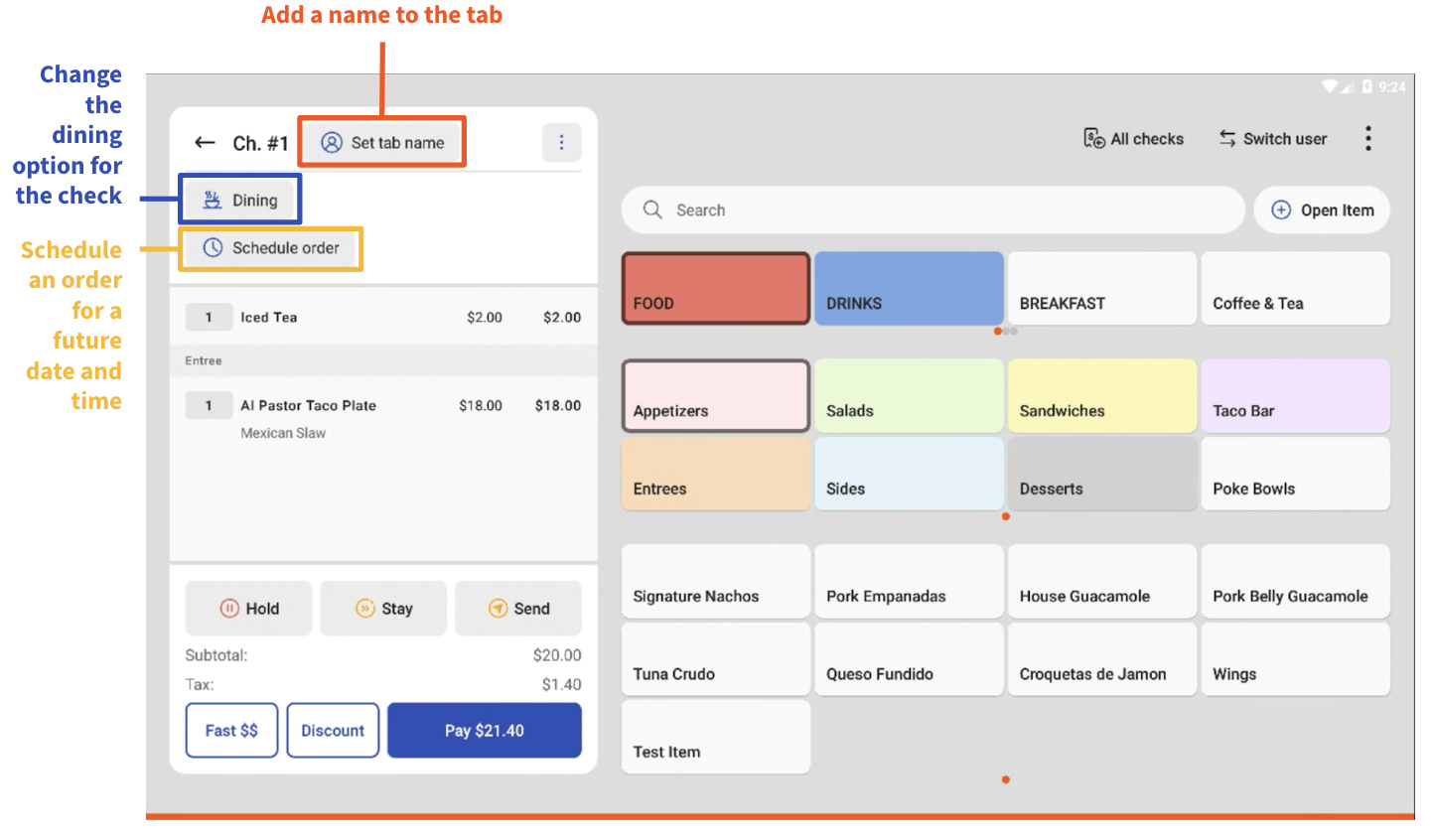Switch to the DRINKS category tab

[908, 288]
